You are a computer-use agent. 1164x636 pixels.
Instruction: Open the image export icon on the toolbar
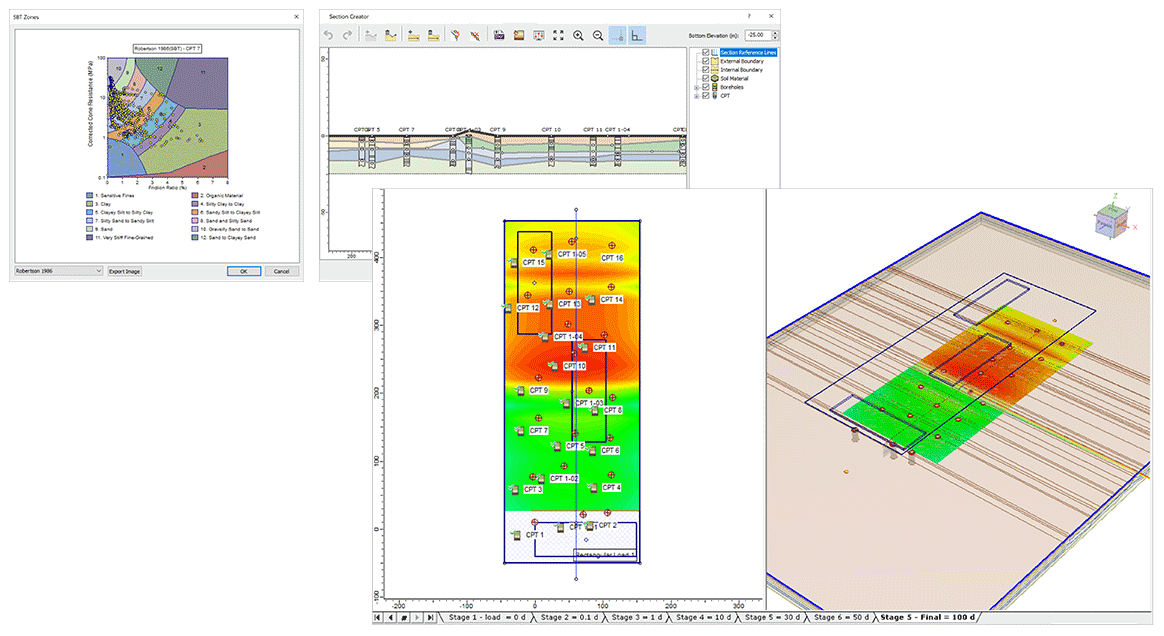coord(518,34)
